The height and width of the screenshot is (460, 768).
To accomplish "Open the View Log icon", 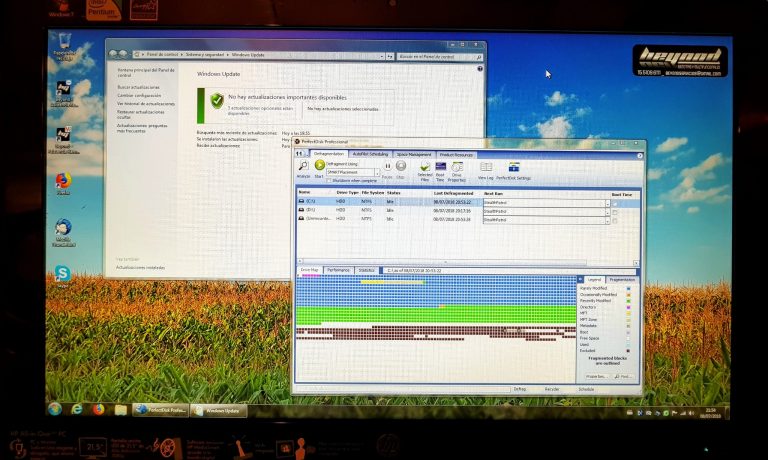I will click(485, 168).
